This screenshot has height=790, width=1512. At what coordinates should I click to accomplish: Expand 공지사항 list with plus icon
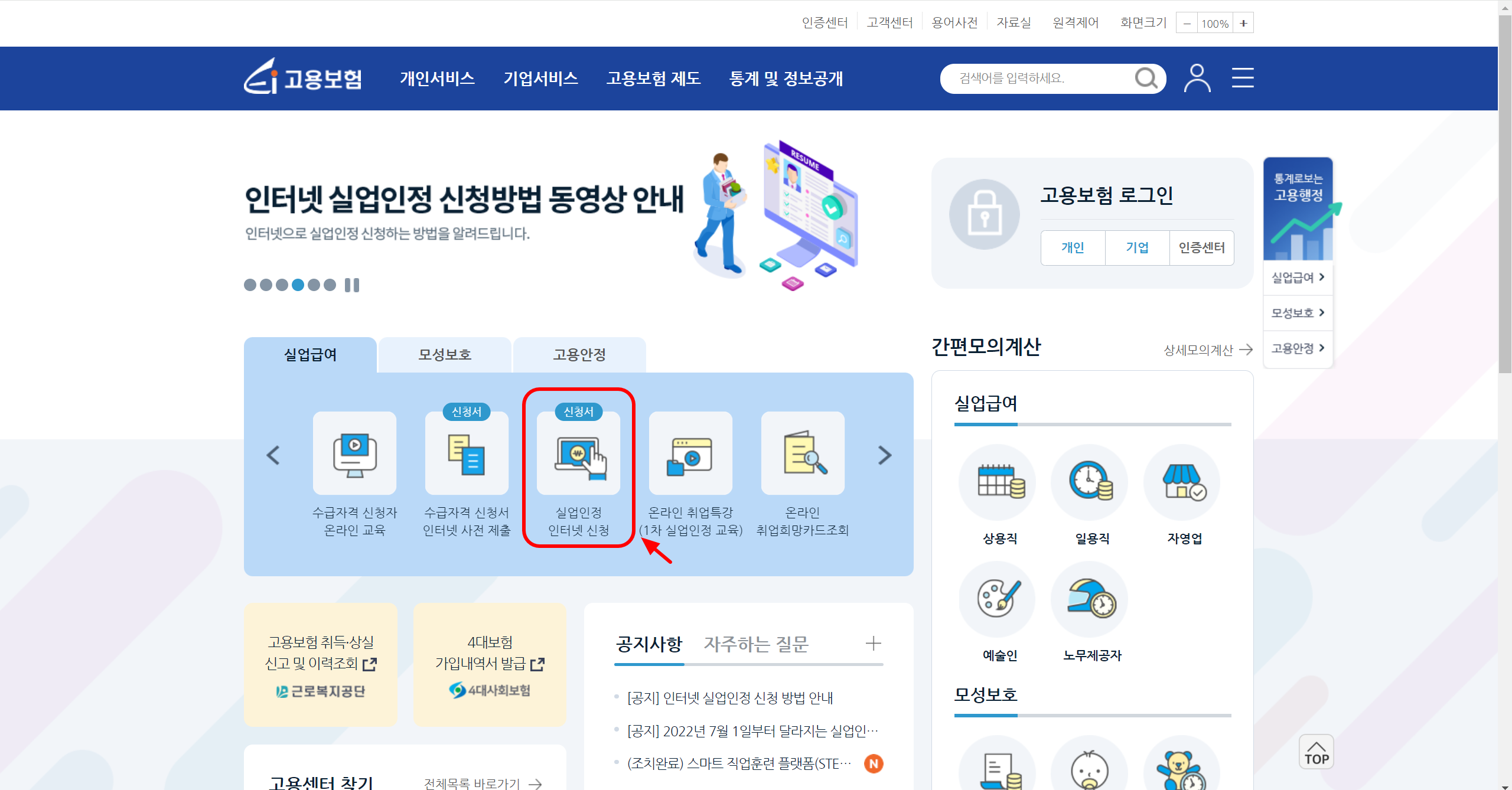[x=873, y=644]
